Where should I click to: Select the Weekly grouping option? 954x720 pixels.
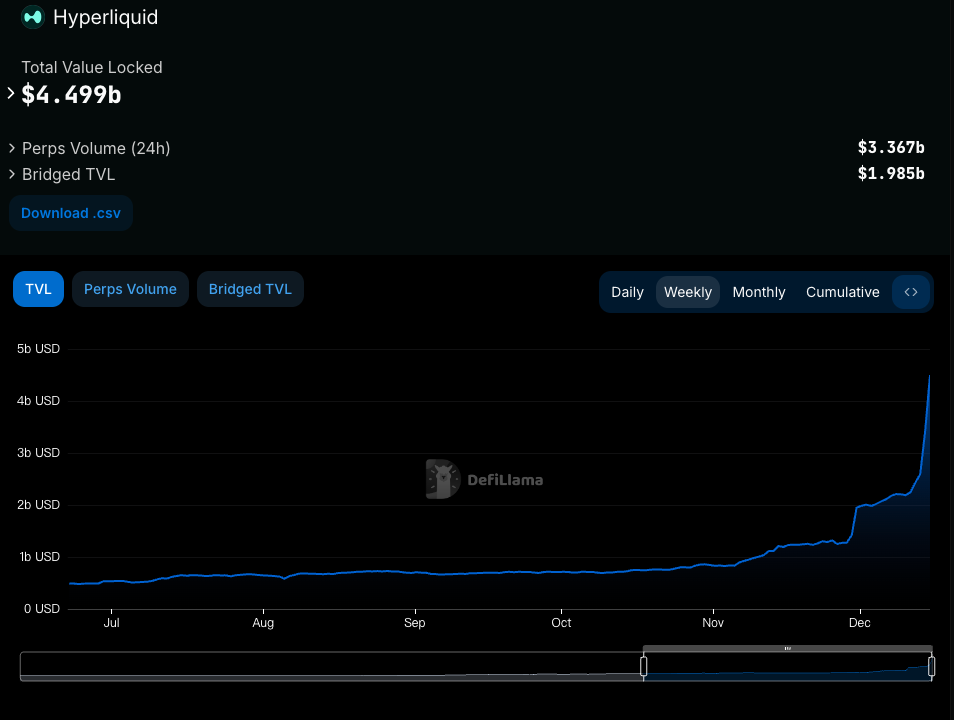click(688, 292)
